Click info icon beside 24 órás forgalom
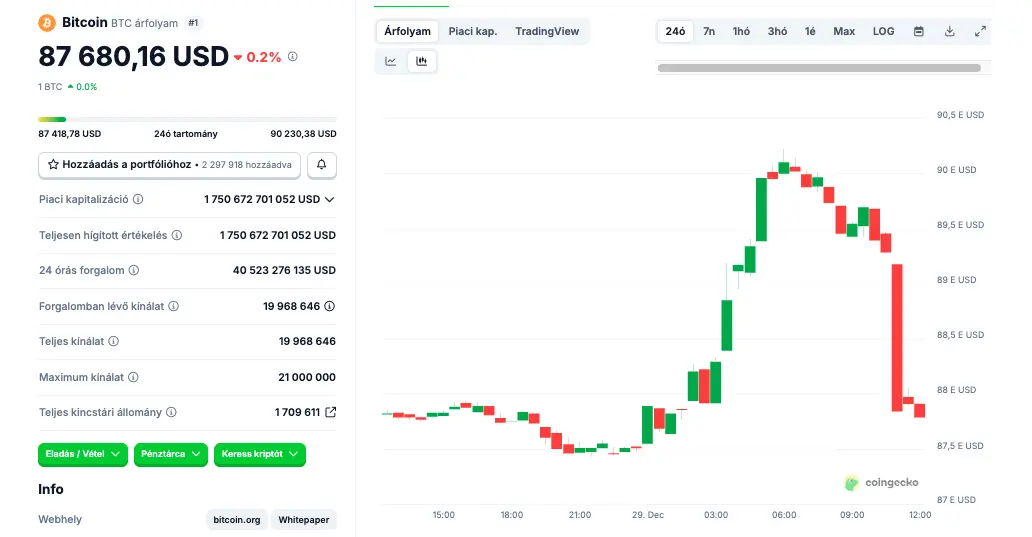1032x537 pixels. 134,270
